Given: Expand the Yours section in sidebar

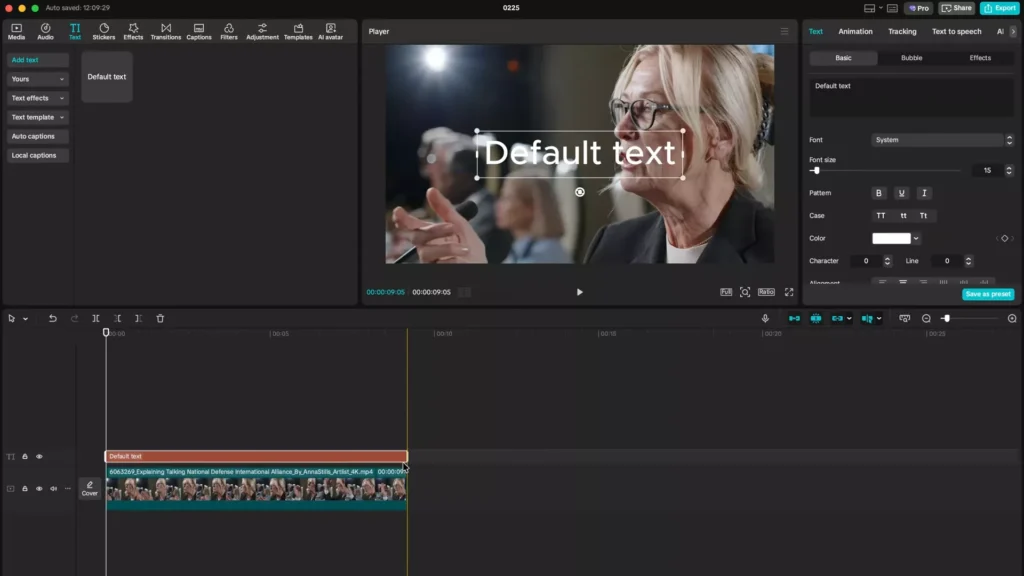Looking at the screenshot, I should [x=37, y=78].
